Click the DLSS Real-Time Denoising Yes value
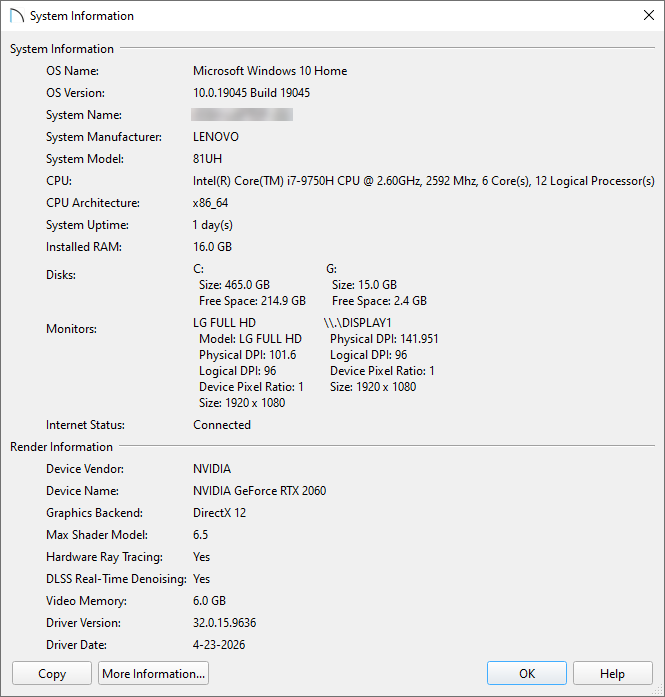665x697 pixels. 201,579
